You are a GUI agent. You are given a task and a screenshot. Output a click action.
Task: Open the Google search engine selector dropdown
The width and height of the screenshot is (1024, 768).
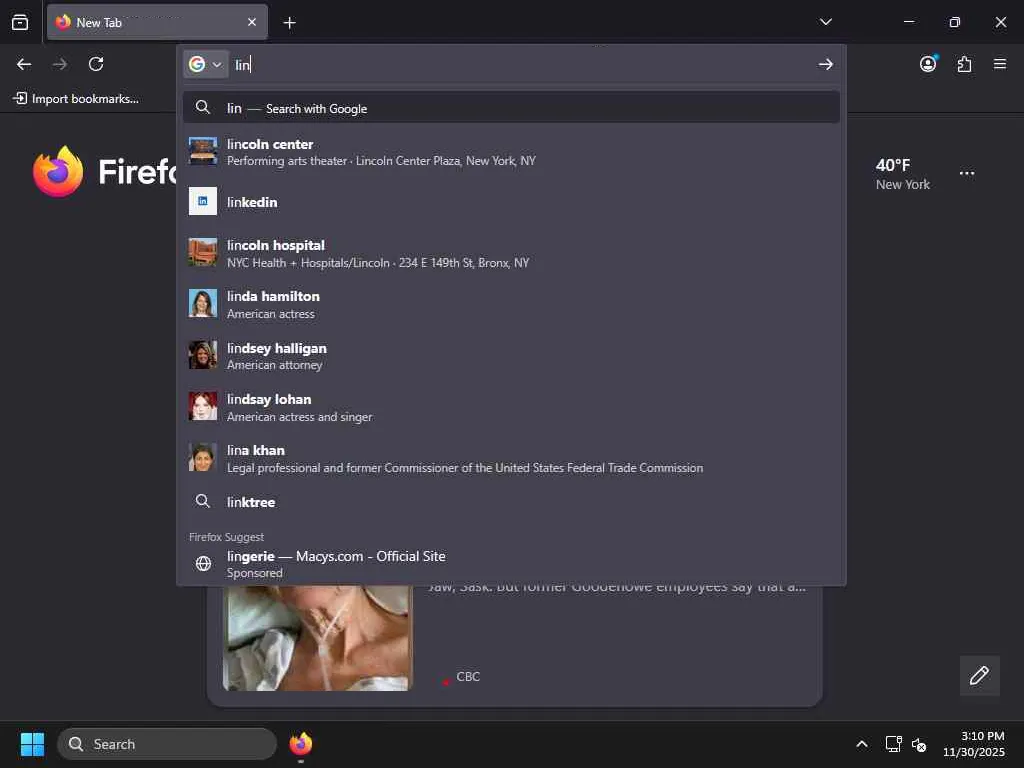(206, 64)
